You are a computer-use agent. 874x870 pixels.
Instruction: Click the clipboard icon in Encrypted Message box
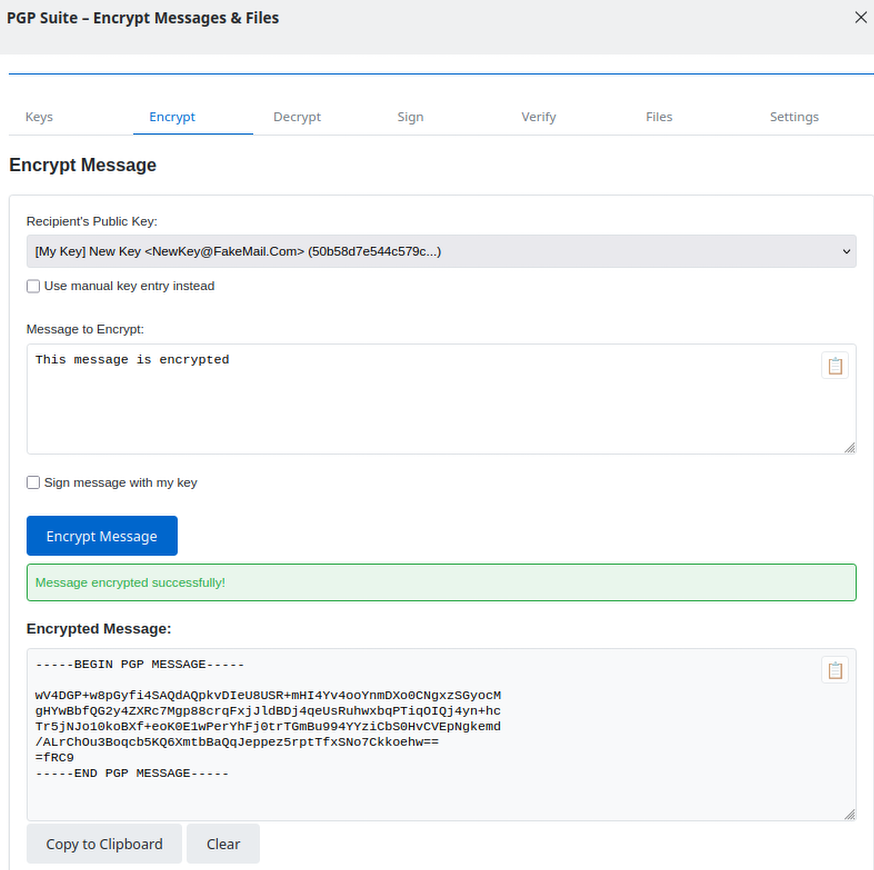click(x=834, y=670)
